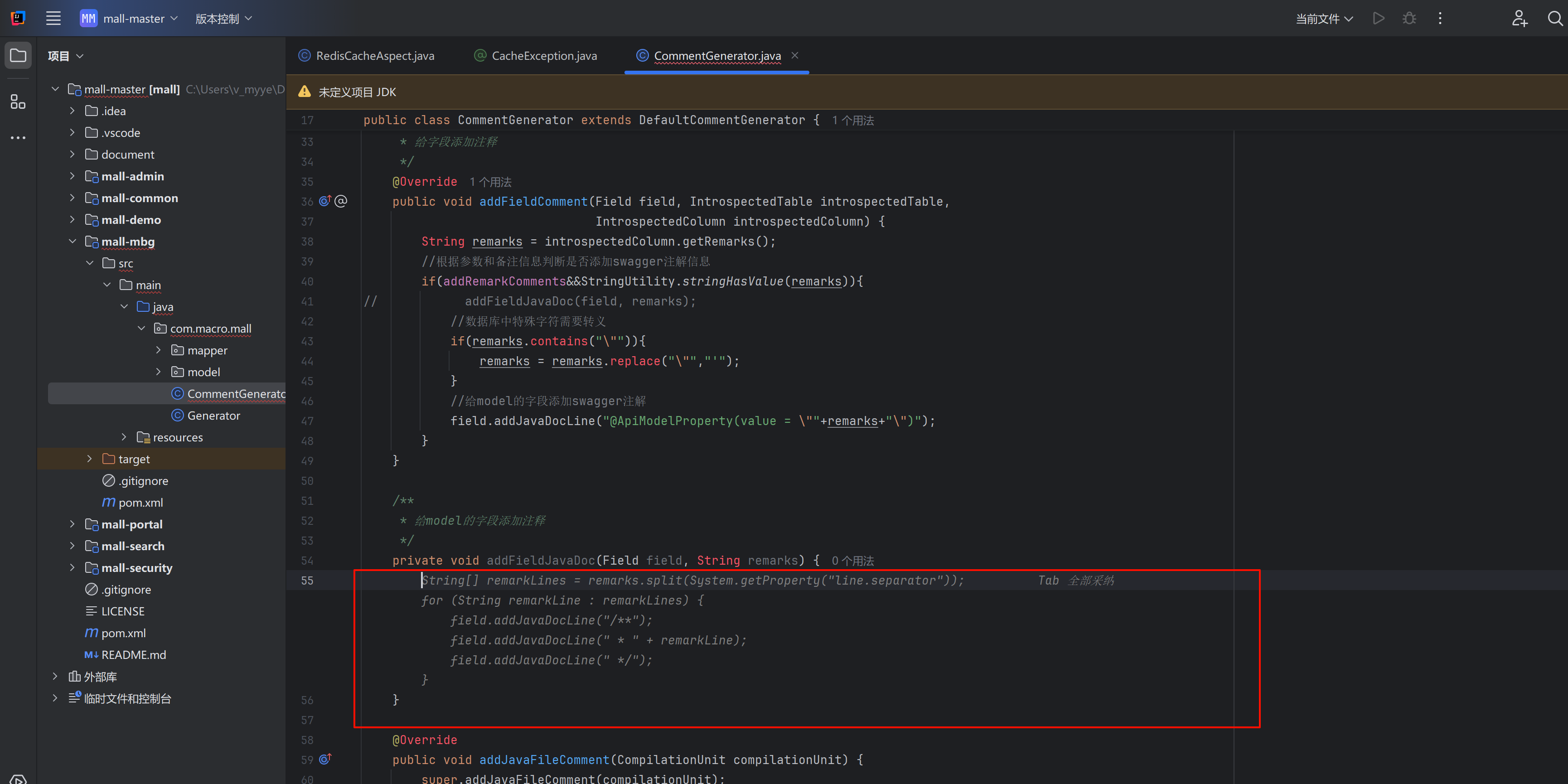Screen dimensions: 1568x784
Task: Click the 0 个用法 hint on line 54
Action: point(853,561)
